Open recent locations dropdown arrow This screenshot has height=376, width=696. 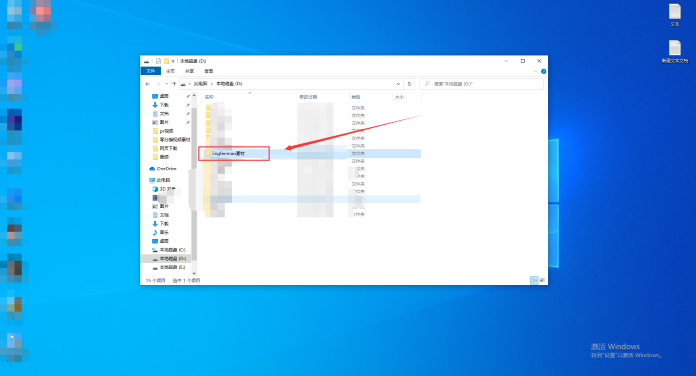pyautogui.click(x=166, y=84)
